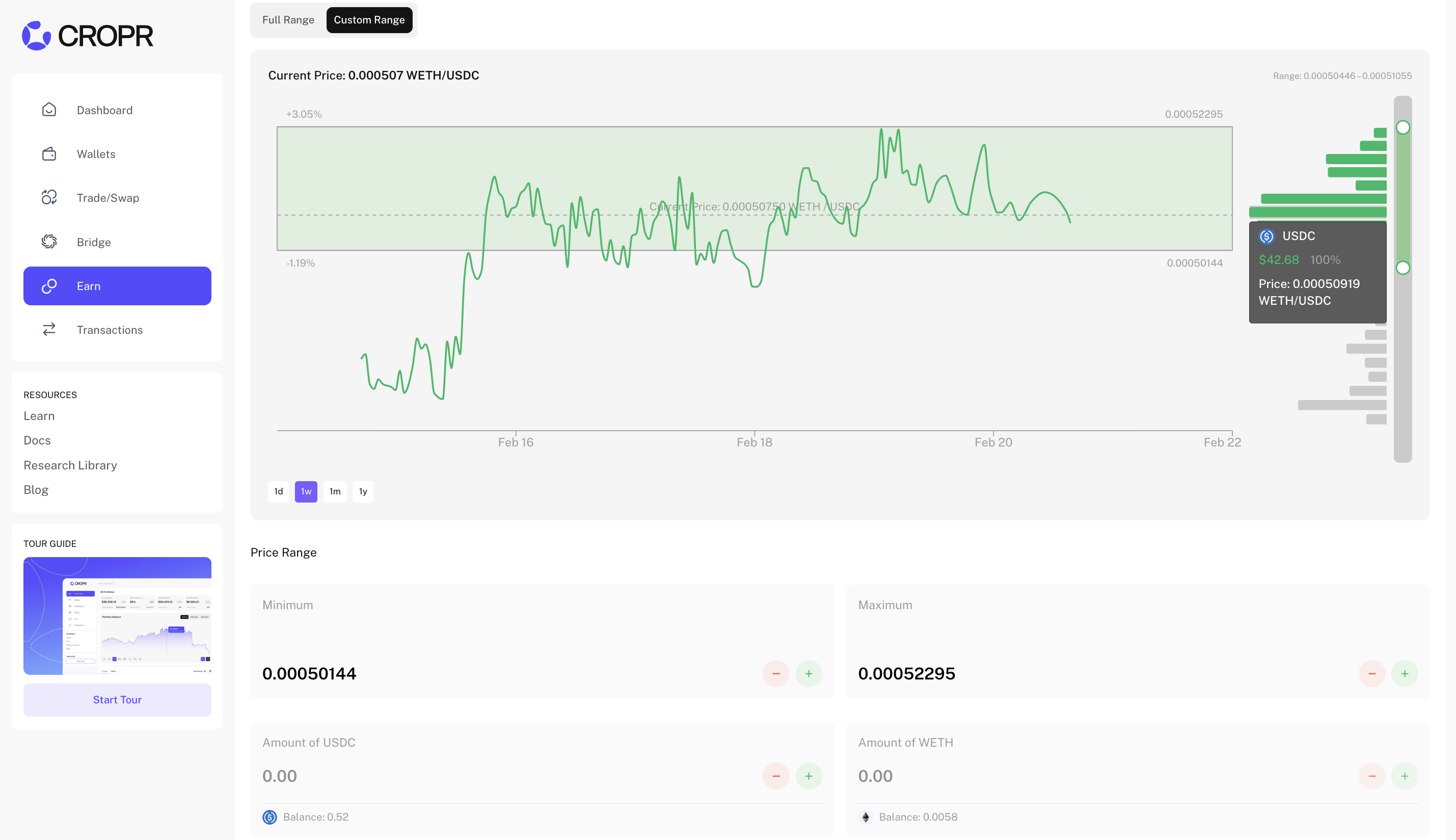
Task: Click the USDC coin icon in tooltip
Action: pos(1266,236)
